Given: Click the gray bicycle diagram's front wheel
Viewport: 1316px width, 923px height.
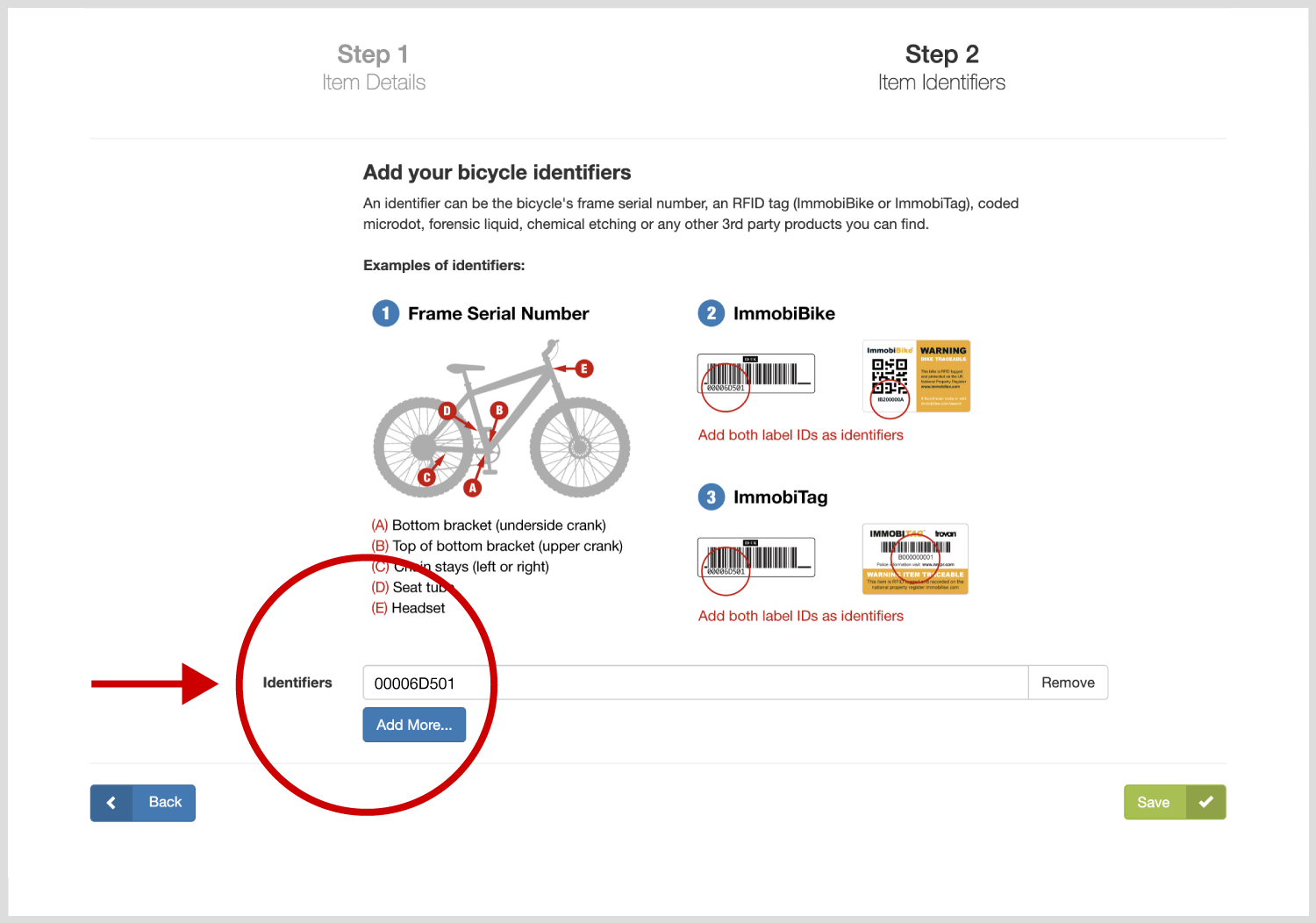Looking at the screenshot, I should pos(580,447).
